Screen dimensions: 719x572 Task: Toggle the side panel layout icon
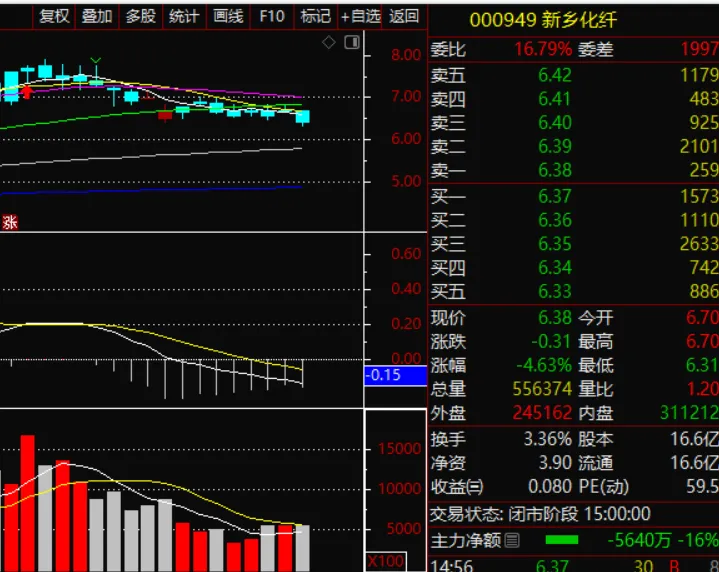pyautogui.click(x=352, y=43)
